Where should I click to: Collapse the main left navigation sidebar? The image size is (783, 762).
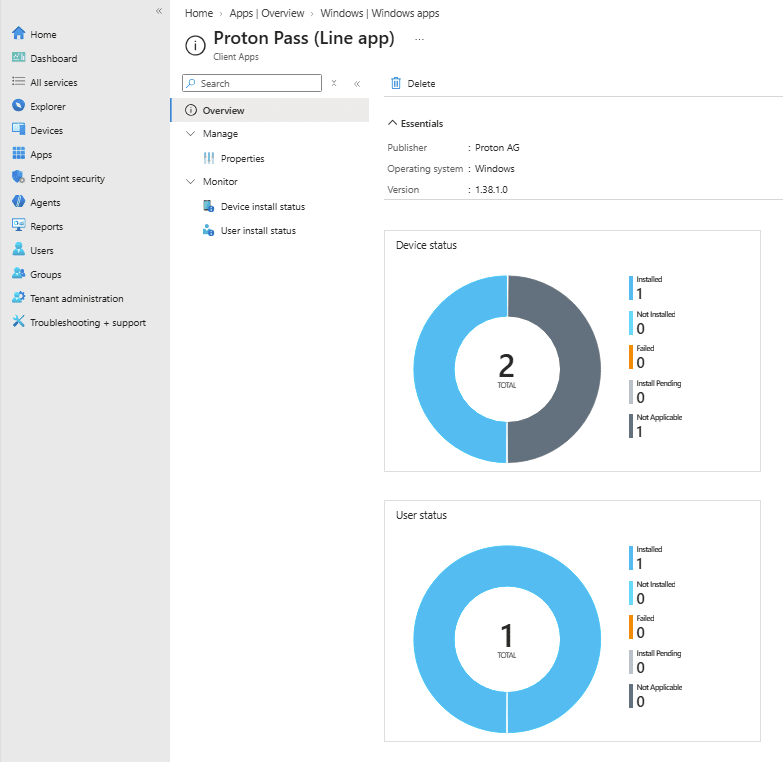[159, 11]
